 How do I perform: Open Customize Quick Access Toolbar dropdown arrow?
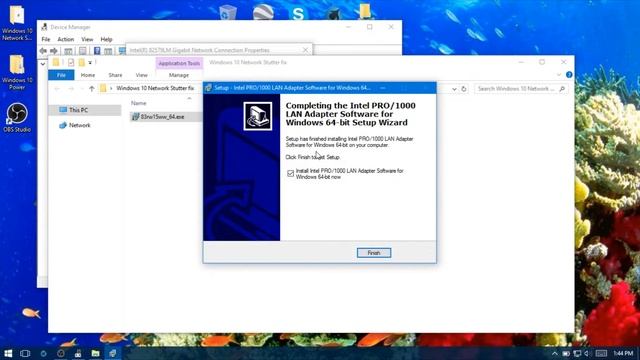[x=90, y=62]
